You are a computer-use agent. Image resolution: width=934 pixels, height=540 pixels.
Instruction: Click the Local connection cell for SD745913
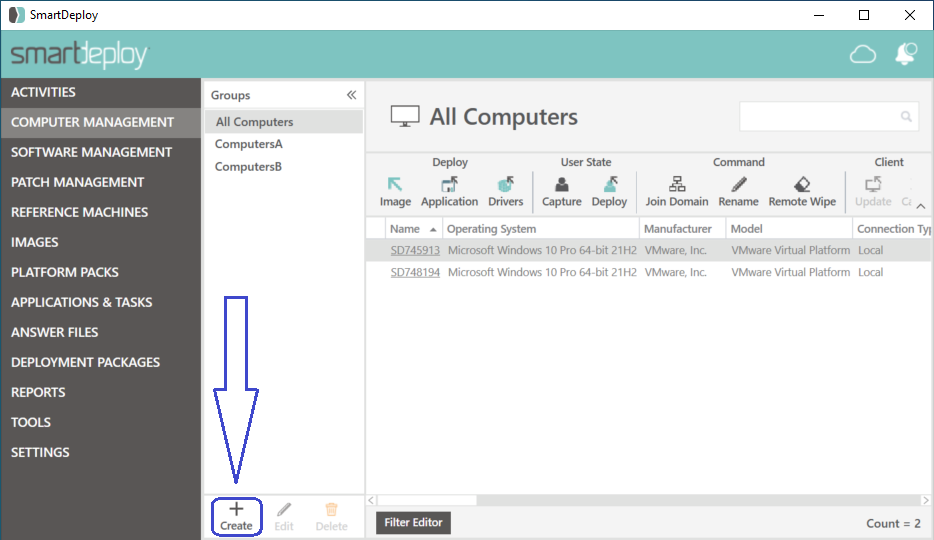pyautogui.click(x=892, y=251)
